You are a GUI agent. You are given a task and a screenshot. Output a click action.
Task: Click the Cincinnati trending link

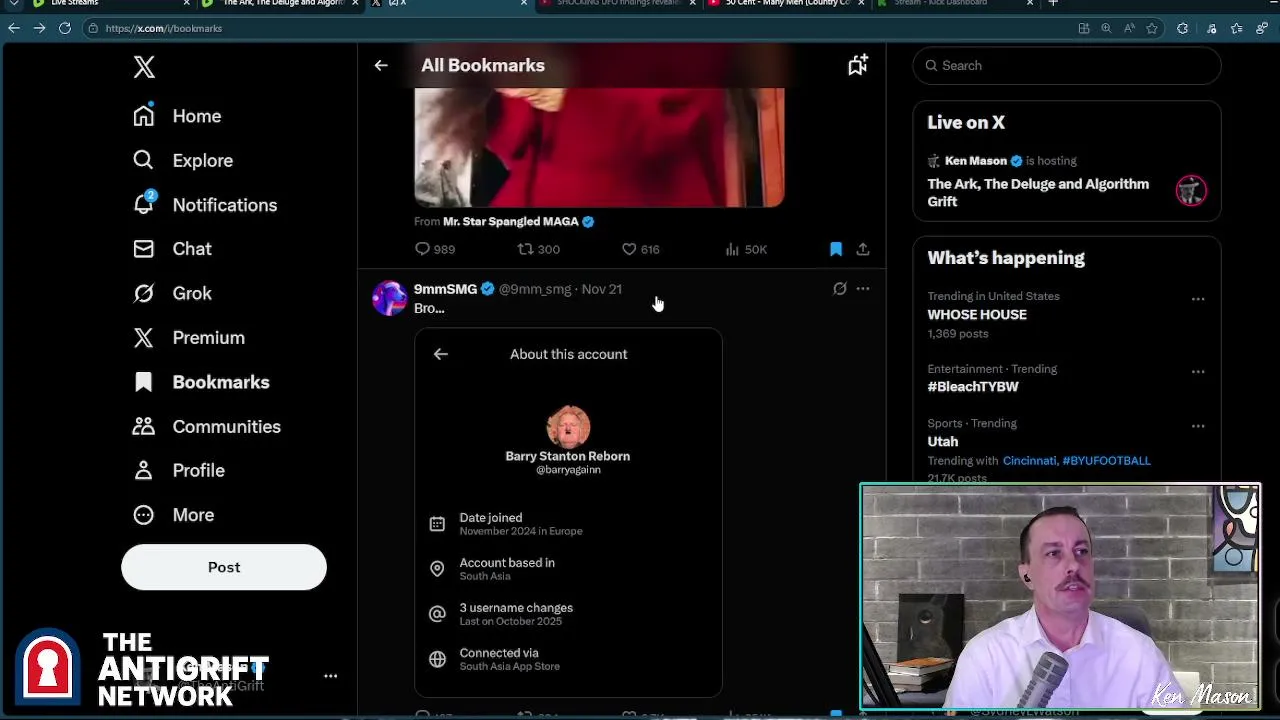coord(1030,461)
